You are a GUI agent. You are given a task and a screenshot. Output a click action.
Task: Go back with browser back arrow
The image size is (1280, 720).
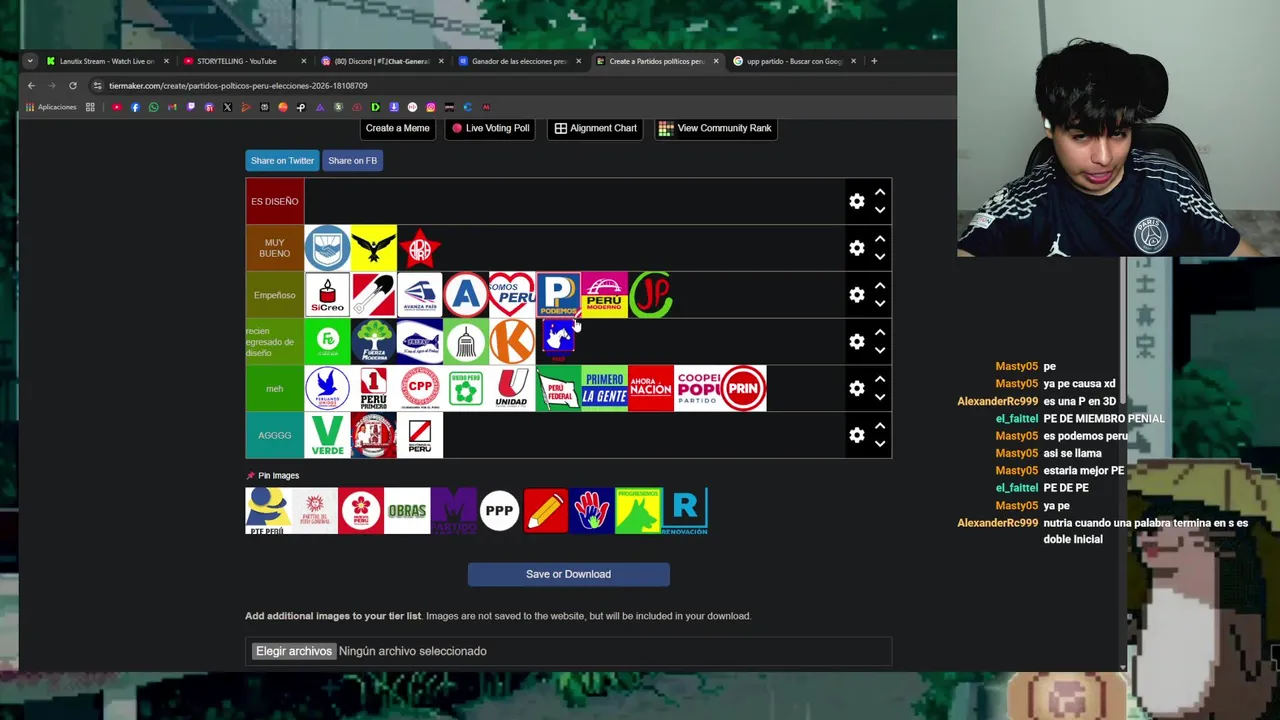point(31,86)
